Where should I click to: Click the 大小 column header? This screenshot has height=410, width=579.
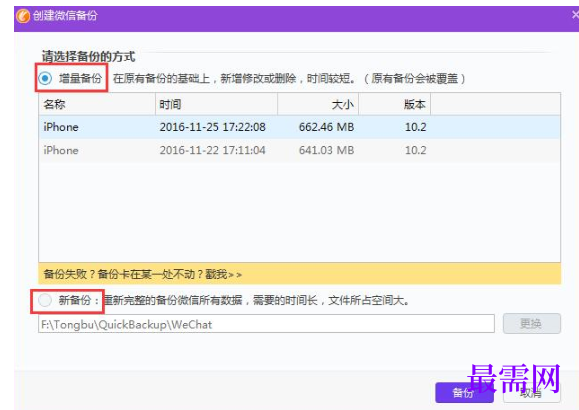[x=318, y=104]
